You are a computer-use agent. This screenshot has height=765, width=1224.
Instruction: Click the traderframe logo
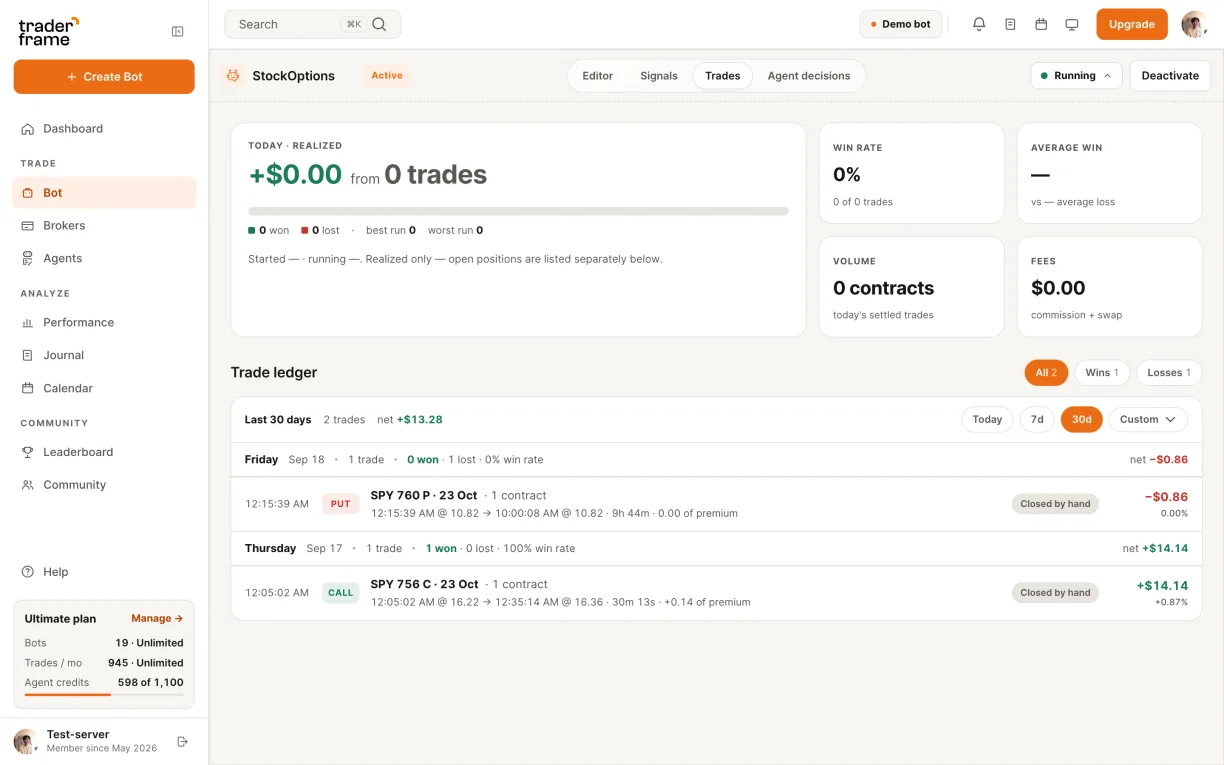[x=49, y=31]
